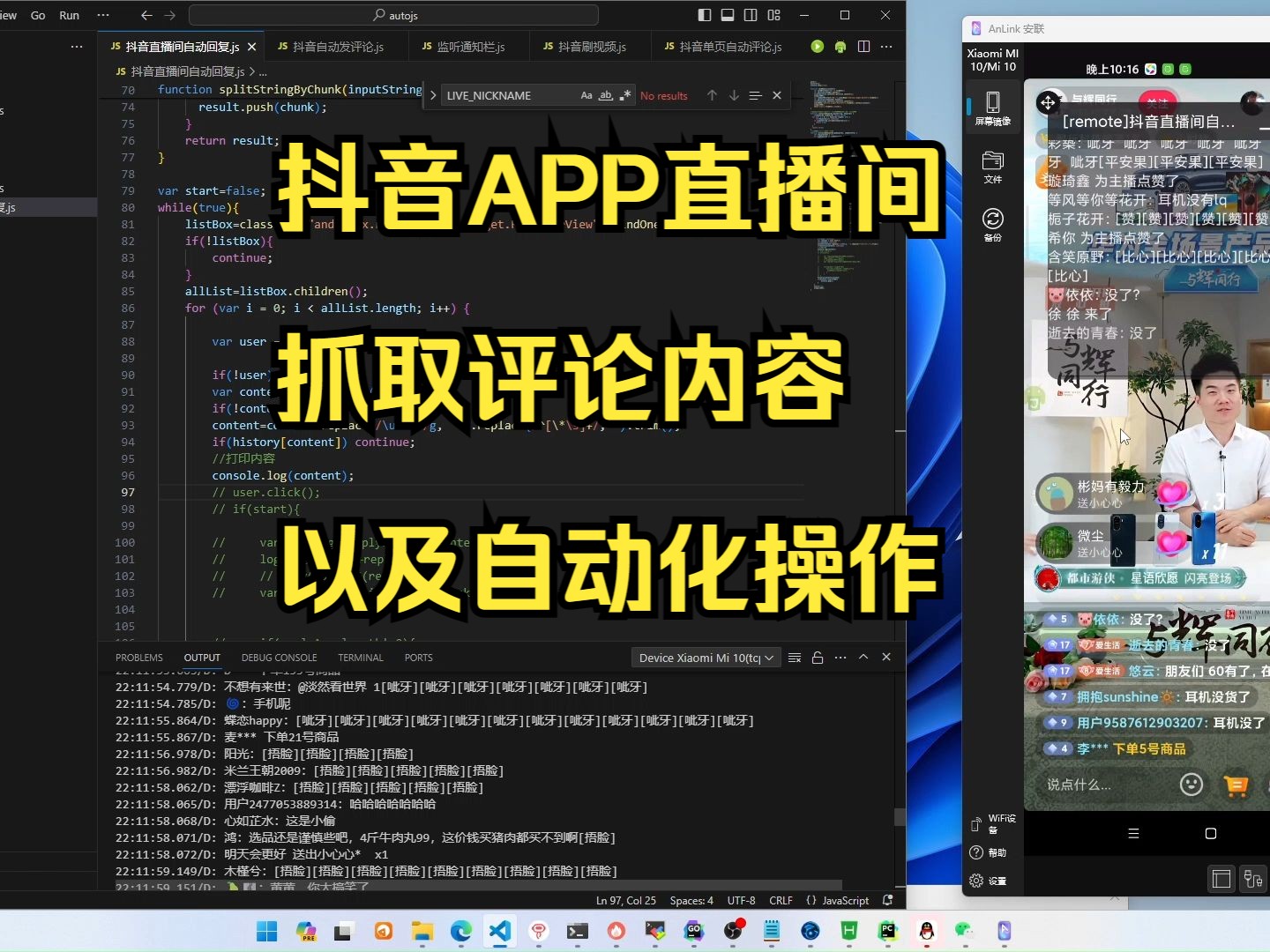Open the PROBLEMS panel tab
The width and height of the screenshot is (1270, 952).
(x=139, y=658)
